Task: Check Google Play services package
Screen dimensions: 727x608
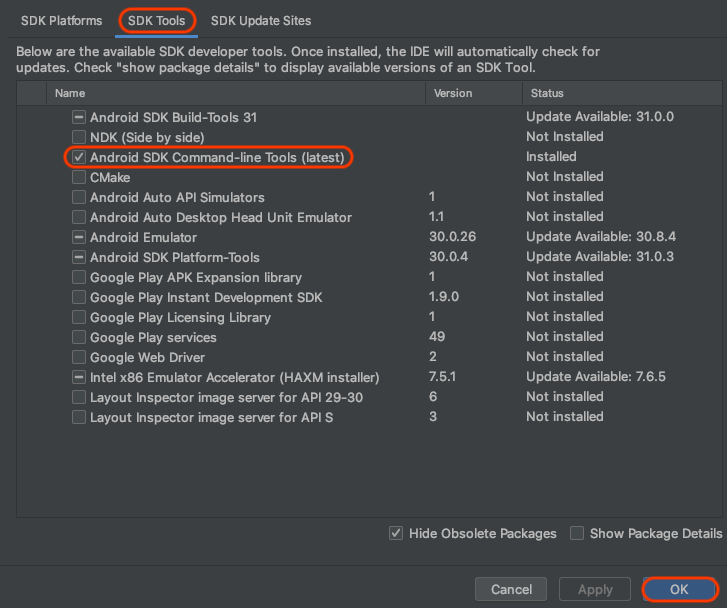Action: click(x=79, y=337)
